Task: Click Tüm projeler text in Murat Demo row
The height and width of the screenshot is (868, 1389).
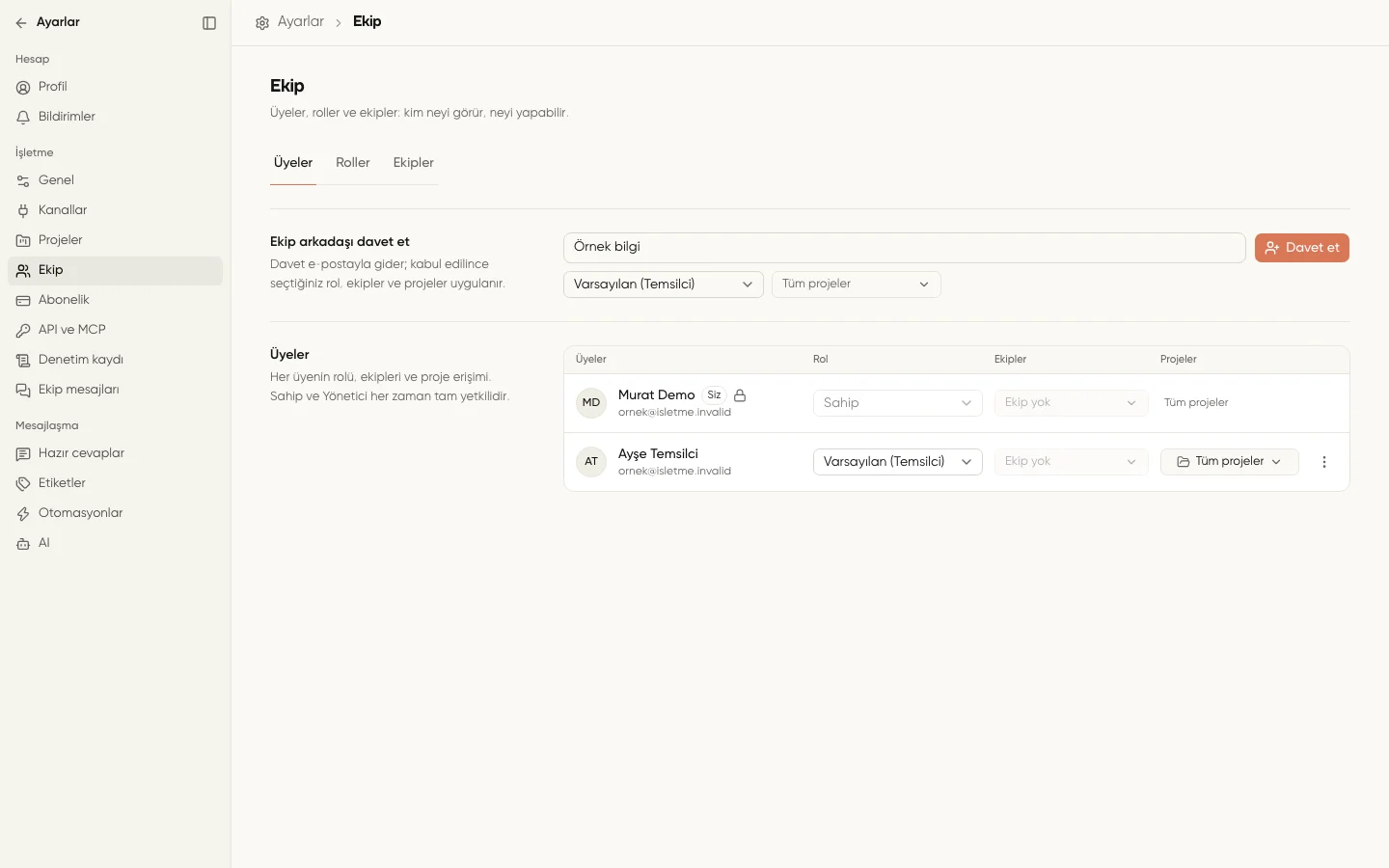Action: pos(1196,403)
